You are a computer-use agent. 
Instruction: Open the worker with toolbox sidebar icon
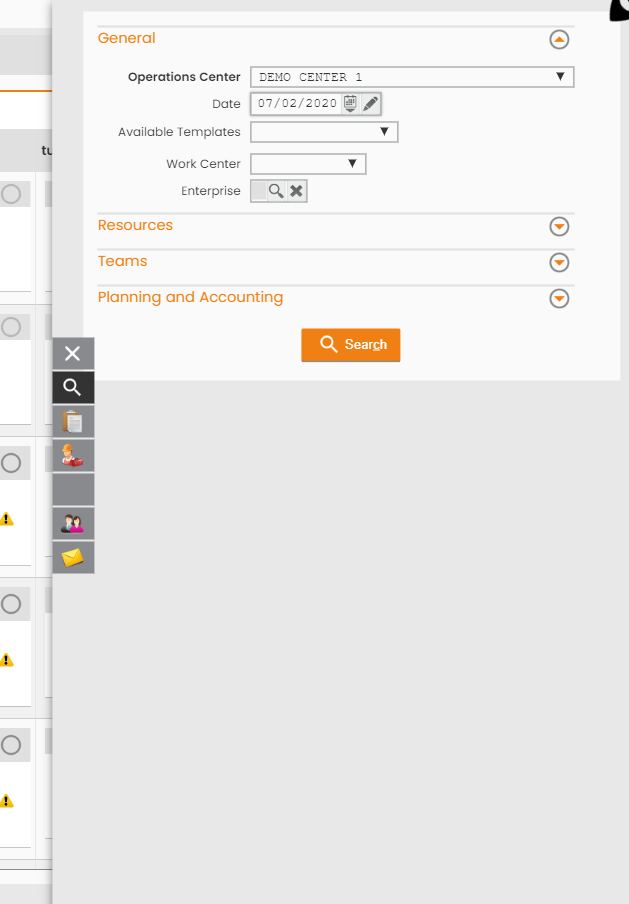click(73, 455)
